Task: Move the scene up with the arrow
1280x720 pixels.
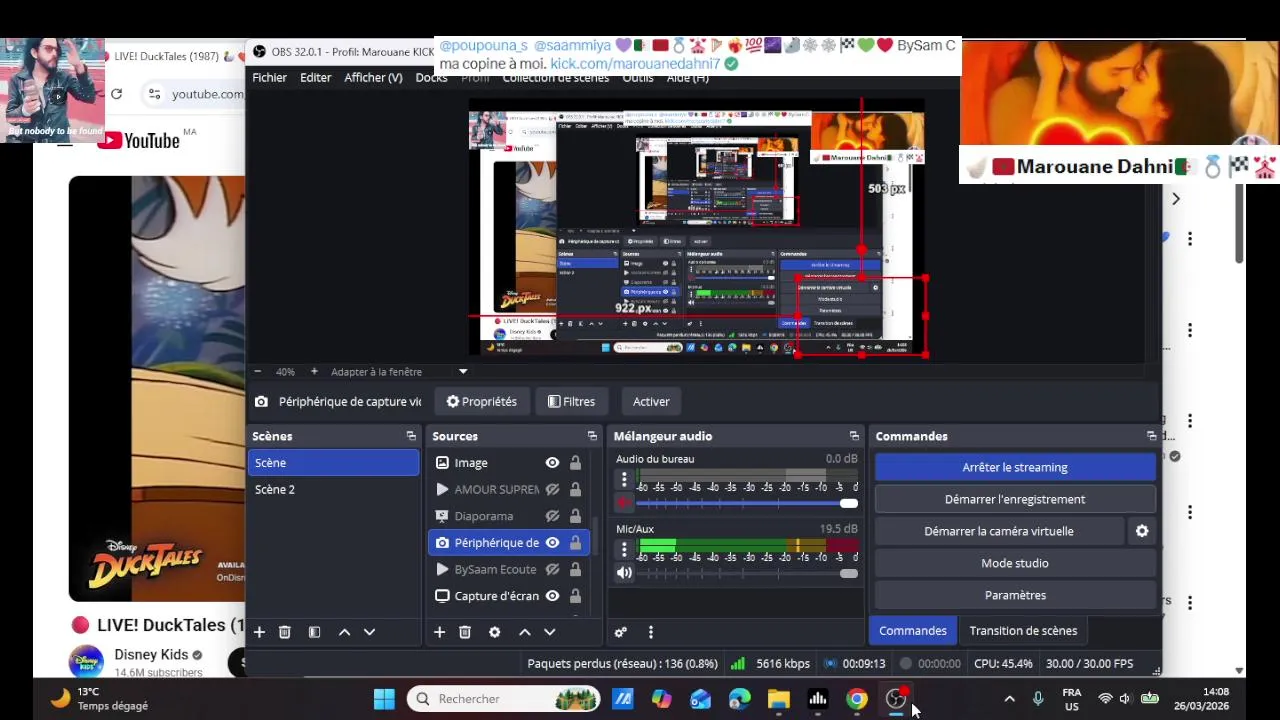Action: [344, 632]
